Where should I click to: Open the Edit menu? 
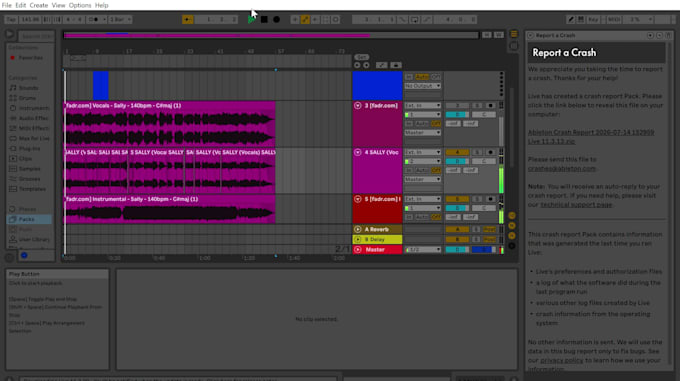pyautogui.click(x=20, y=5)
